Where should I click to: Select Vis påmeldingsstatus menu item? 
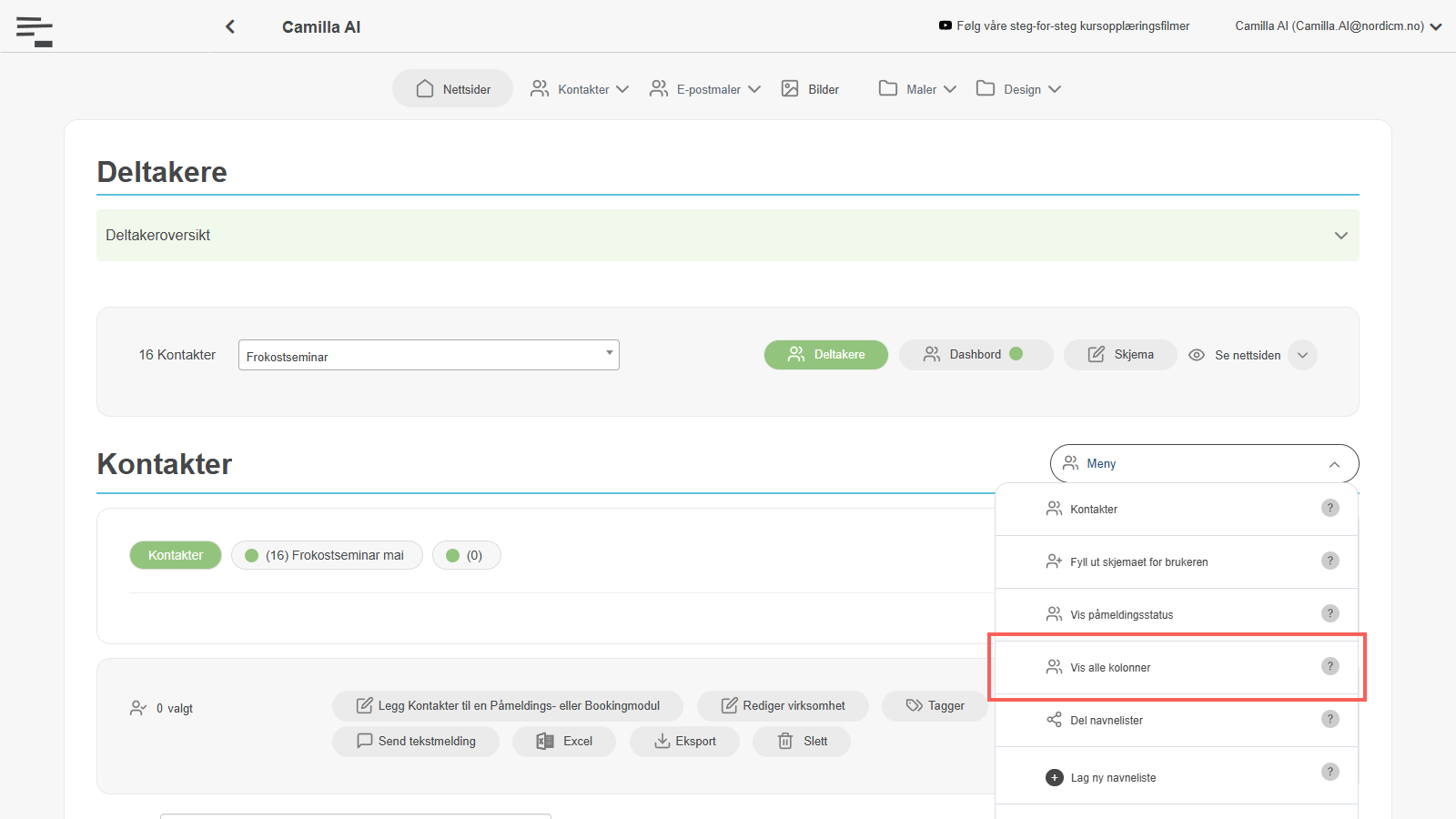pyautogui.click(x=1177, y=614)
